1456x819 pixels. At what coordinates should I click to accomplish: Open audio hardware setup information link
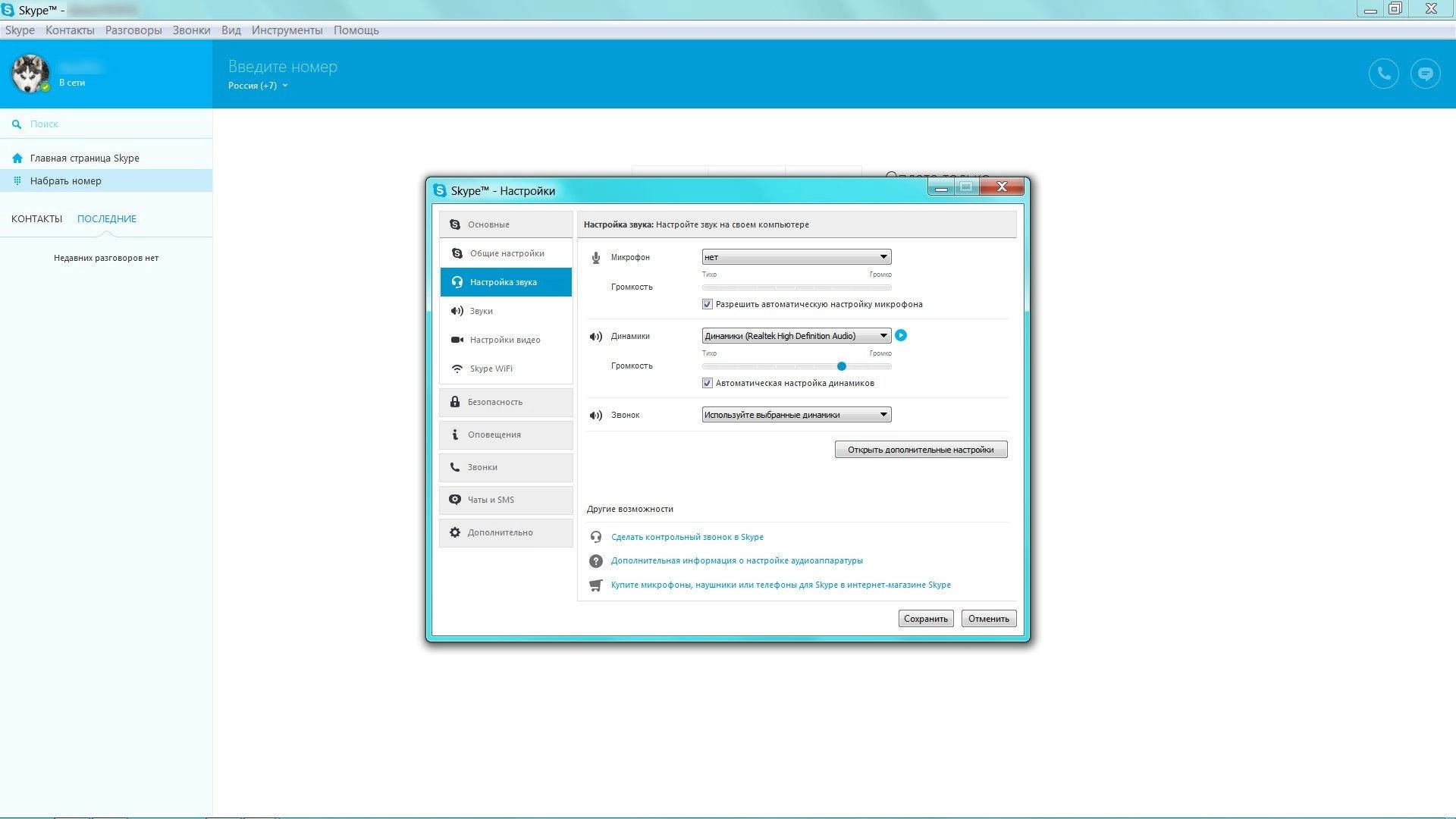(x=737, y=561)
